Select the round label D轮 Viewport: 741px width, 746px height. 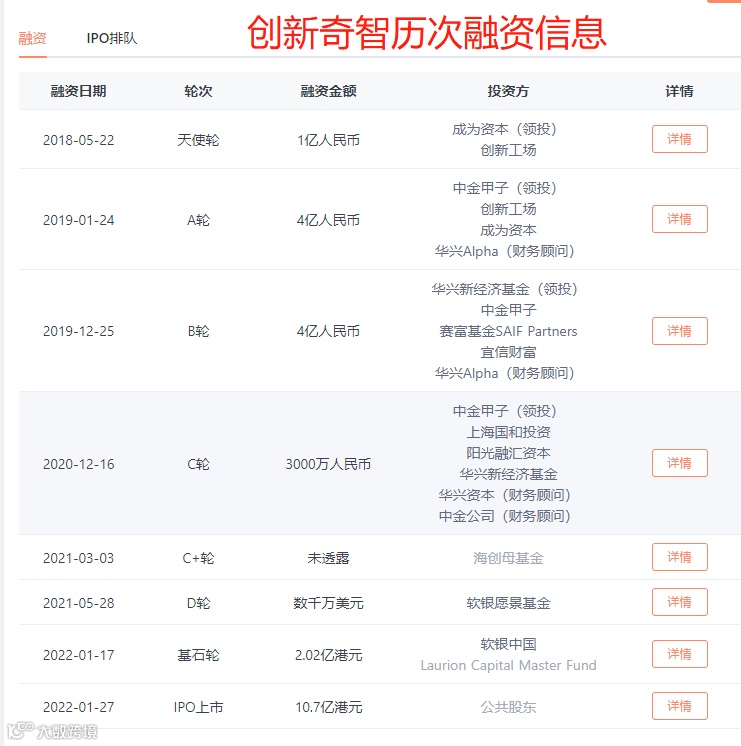pos(198,603)
